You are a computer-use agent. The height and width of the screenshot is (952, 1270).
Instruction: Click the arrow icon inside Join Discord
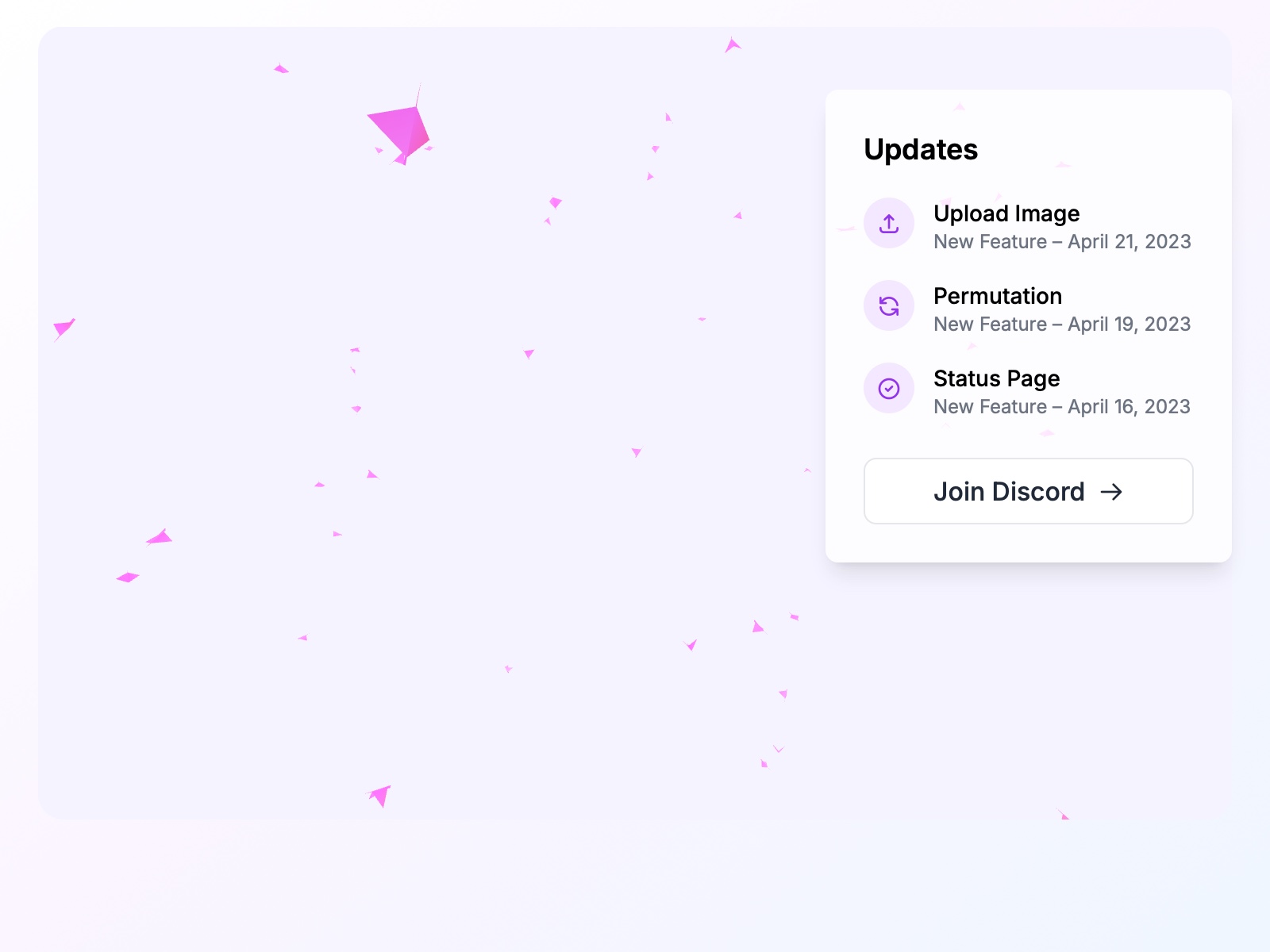(x=1113, y=492)
